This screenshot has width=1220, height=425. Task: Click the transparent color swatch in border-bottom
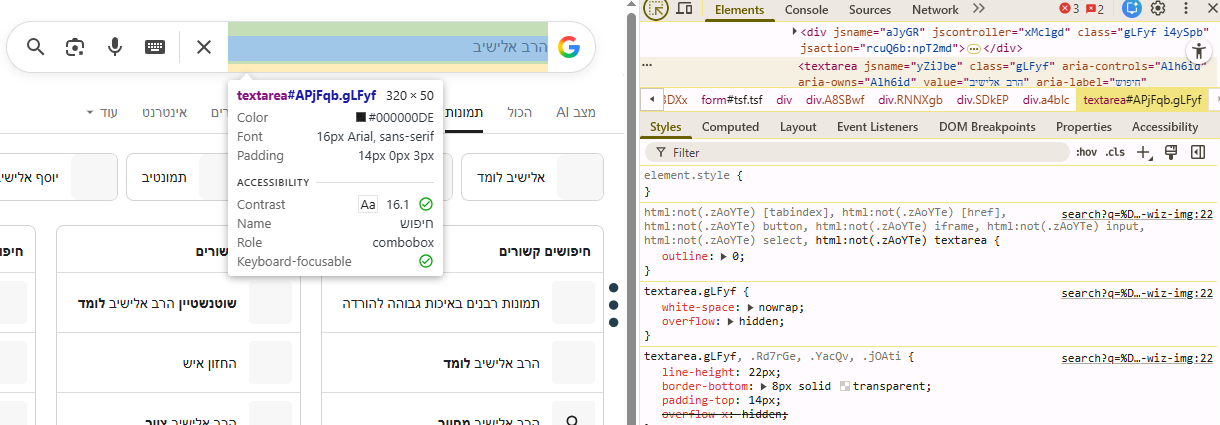pyautogui.click(x=846, y=385)
